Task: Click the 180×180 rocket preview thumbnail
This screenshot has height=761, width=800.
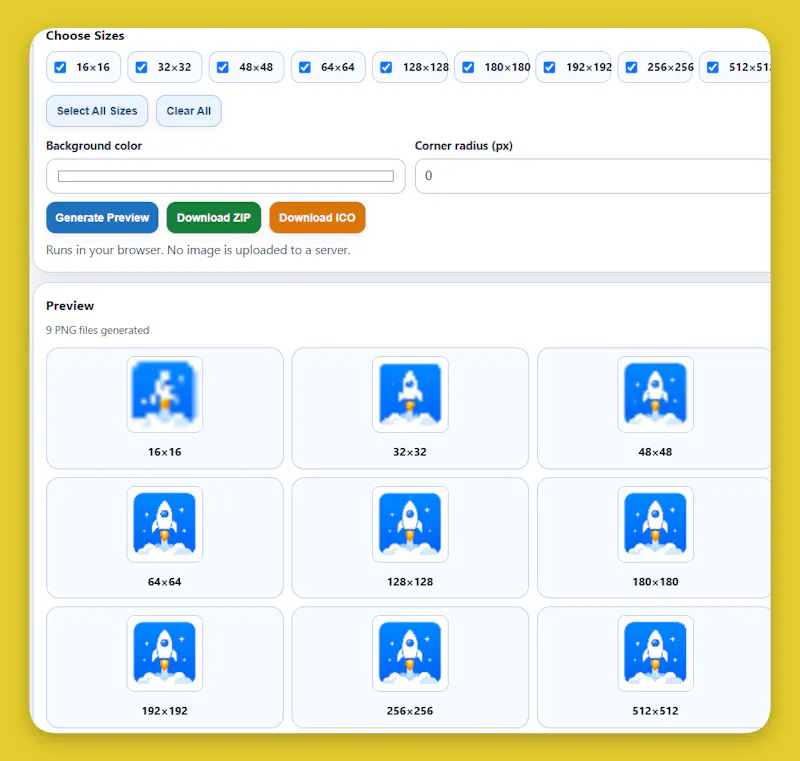Action: point(656,524)
